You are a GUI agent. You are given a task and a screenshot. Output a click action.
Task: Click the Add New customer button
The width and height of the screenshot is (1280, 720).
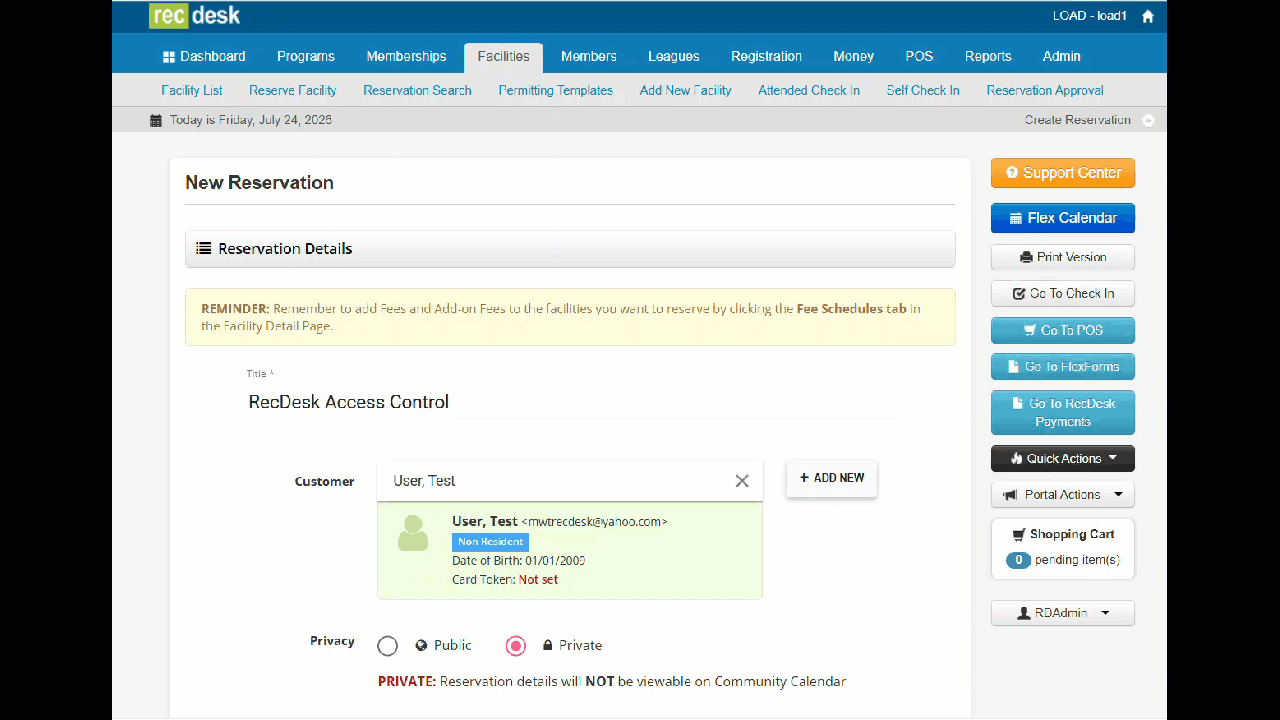[x=832, y=478]
